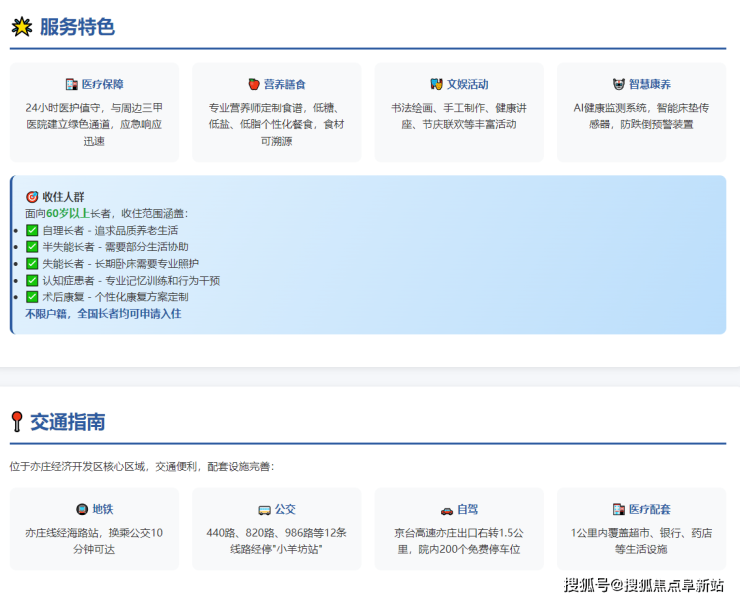Click the sparkle icon beside 服务特色 heading

pos(21,27)
